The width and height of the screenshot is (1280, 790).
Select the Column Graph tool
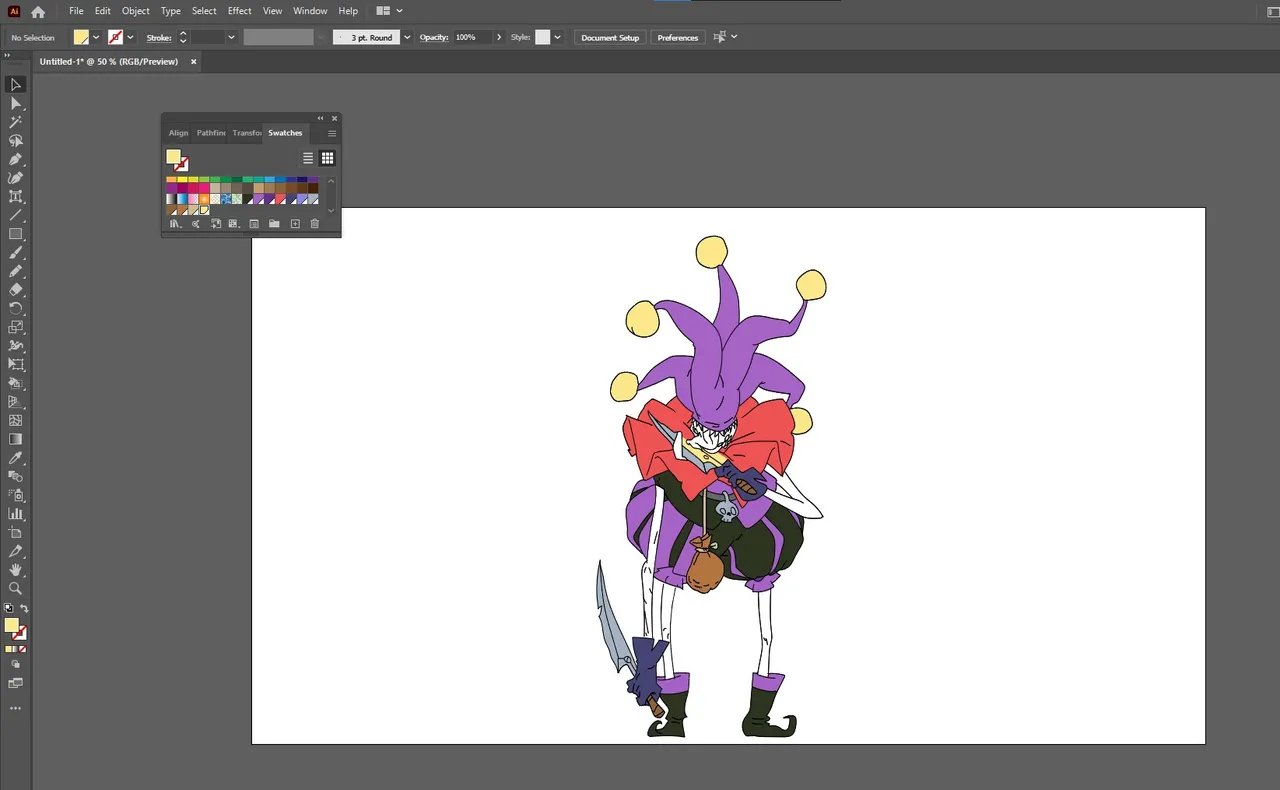[x=15, y=514]
